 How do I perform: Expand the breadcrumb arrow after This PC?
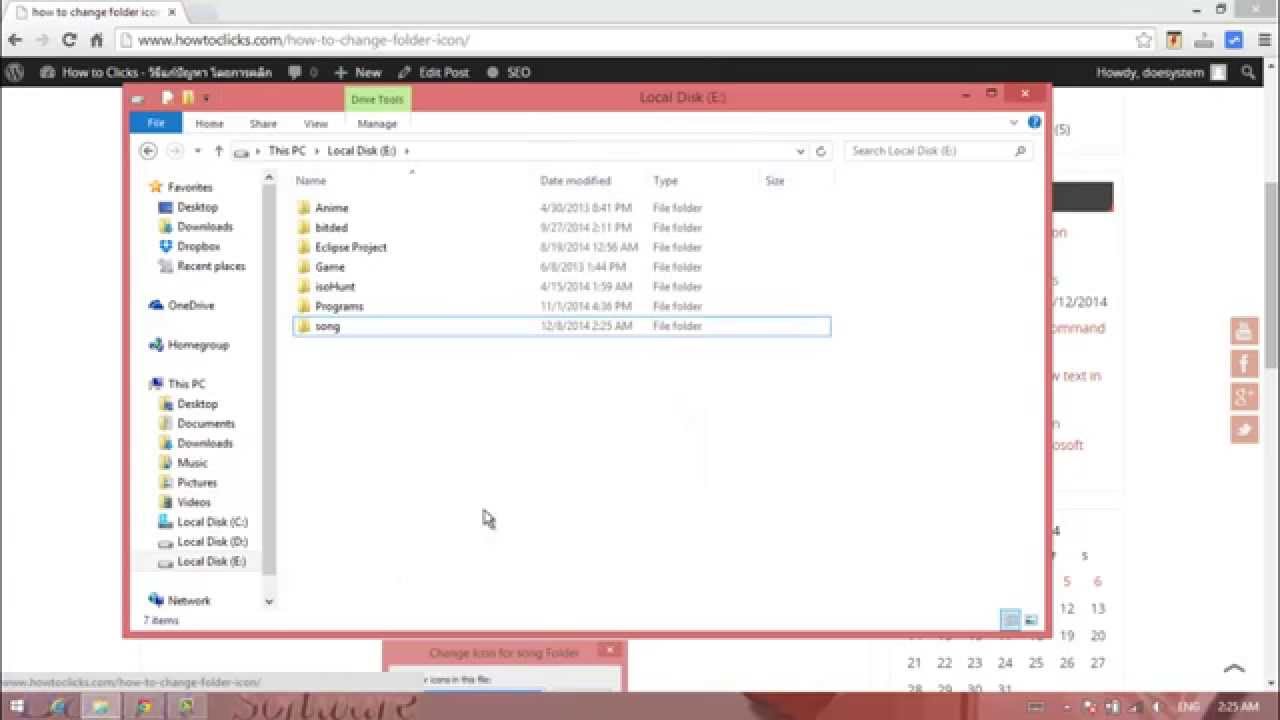tap(317, 151)
